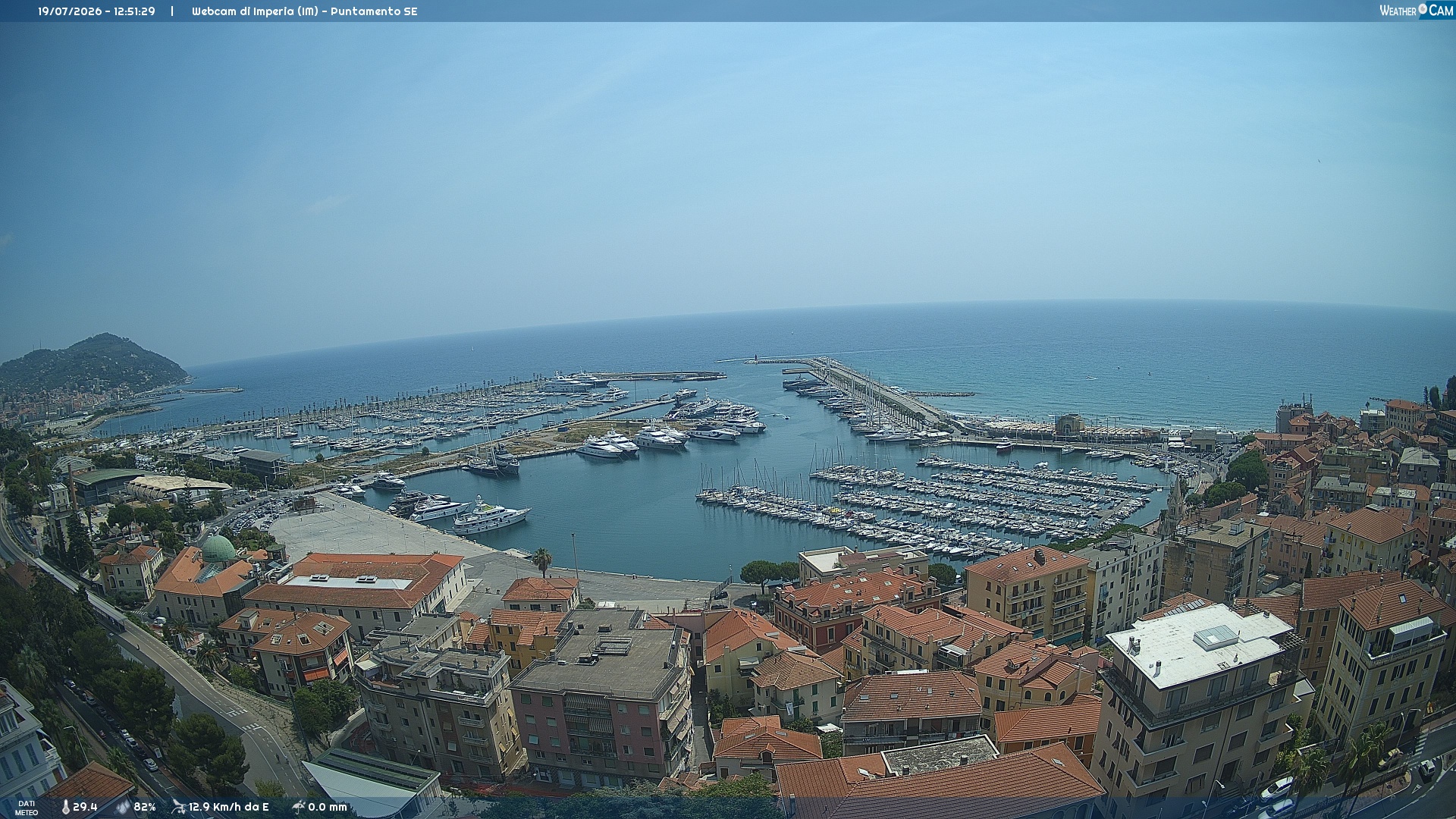Click the humidity value 82%
The width and height of the screenshot is (1456, 819).
pyautogui.click(x=145, y=807)
